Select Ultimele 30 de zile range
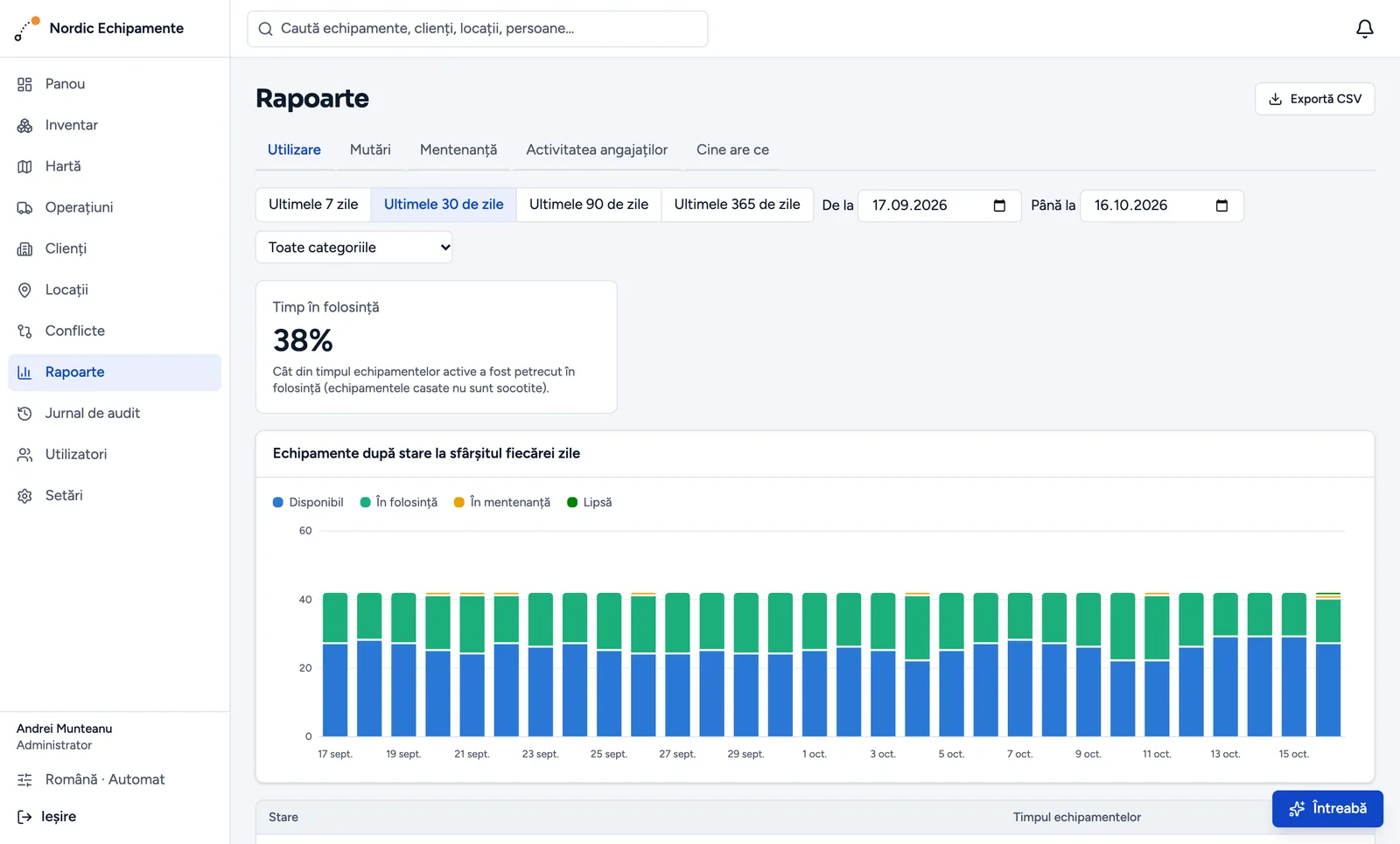Image resolution: width=1400 pixels, height=844 pixels. [444, 205]
